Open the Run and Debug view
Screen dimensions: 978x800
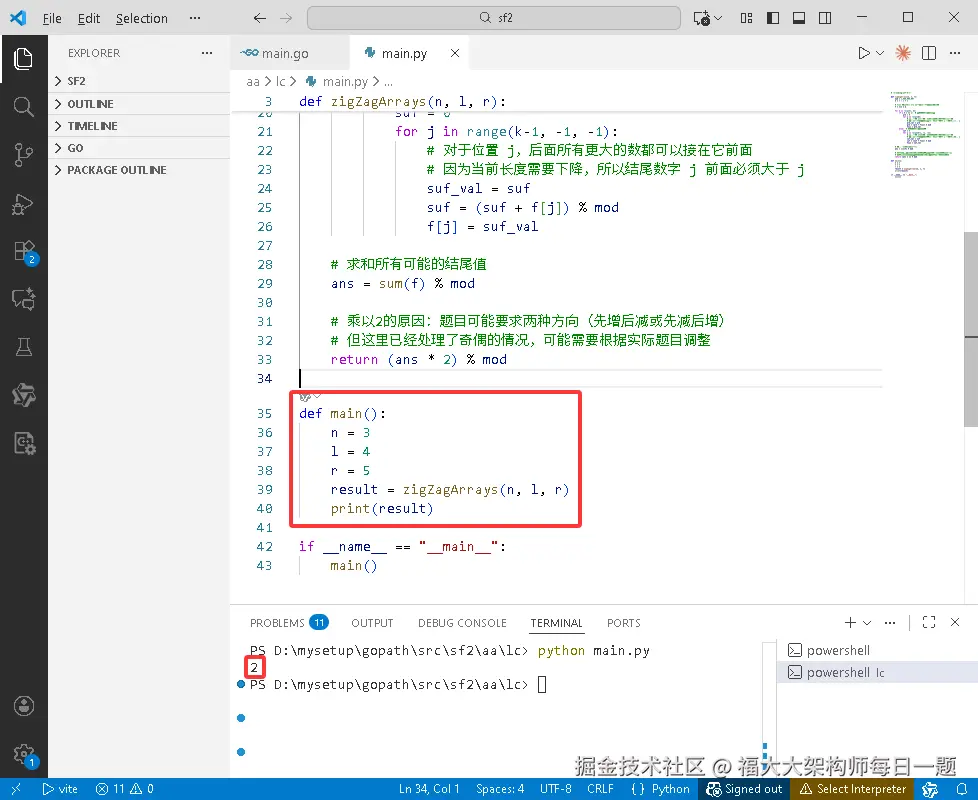[23, 203]
